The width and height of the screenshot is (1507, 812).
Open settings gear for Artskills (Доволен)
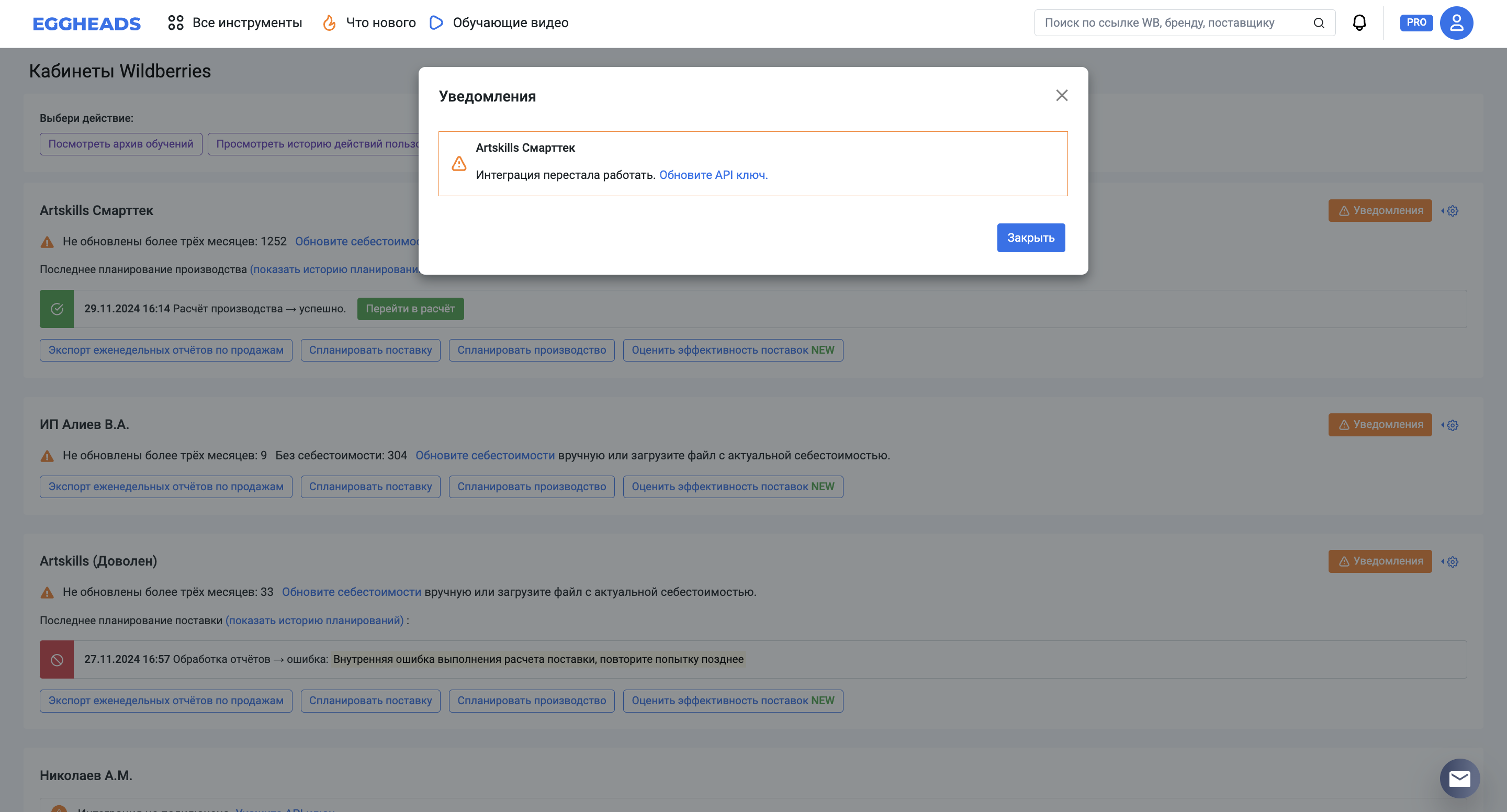(x=1451, y=561)
